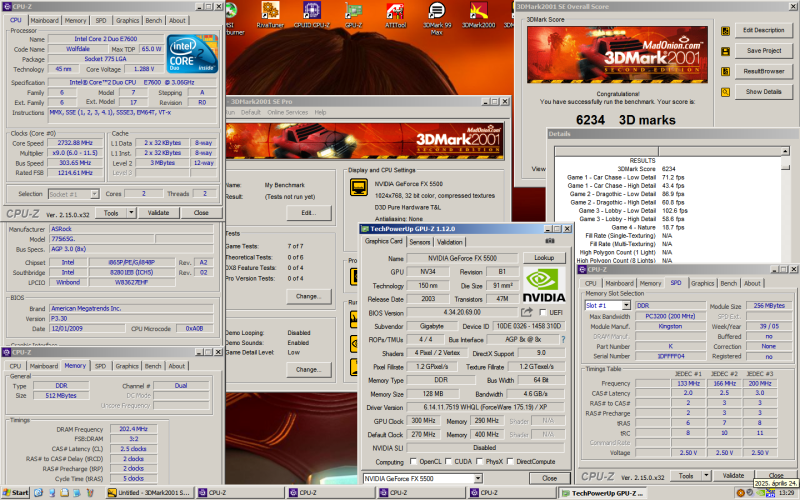Click the Intel Core 2 Duo logo
Viewport: 800px width, 500px height.
pyautogui.click(x=192, y=54)
